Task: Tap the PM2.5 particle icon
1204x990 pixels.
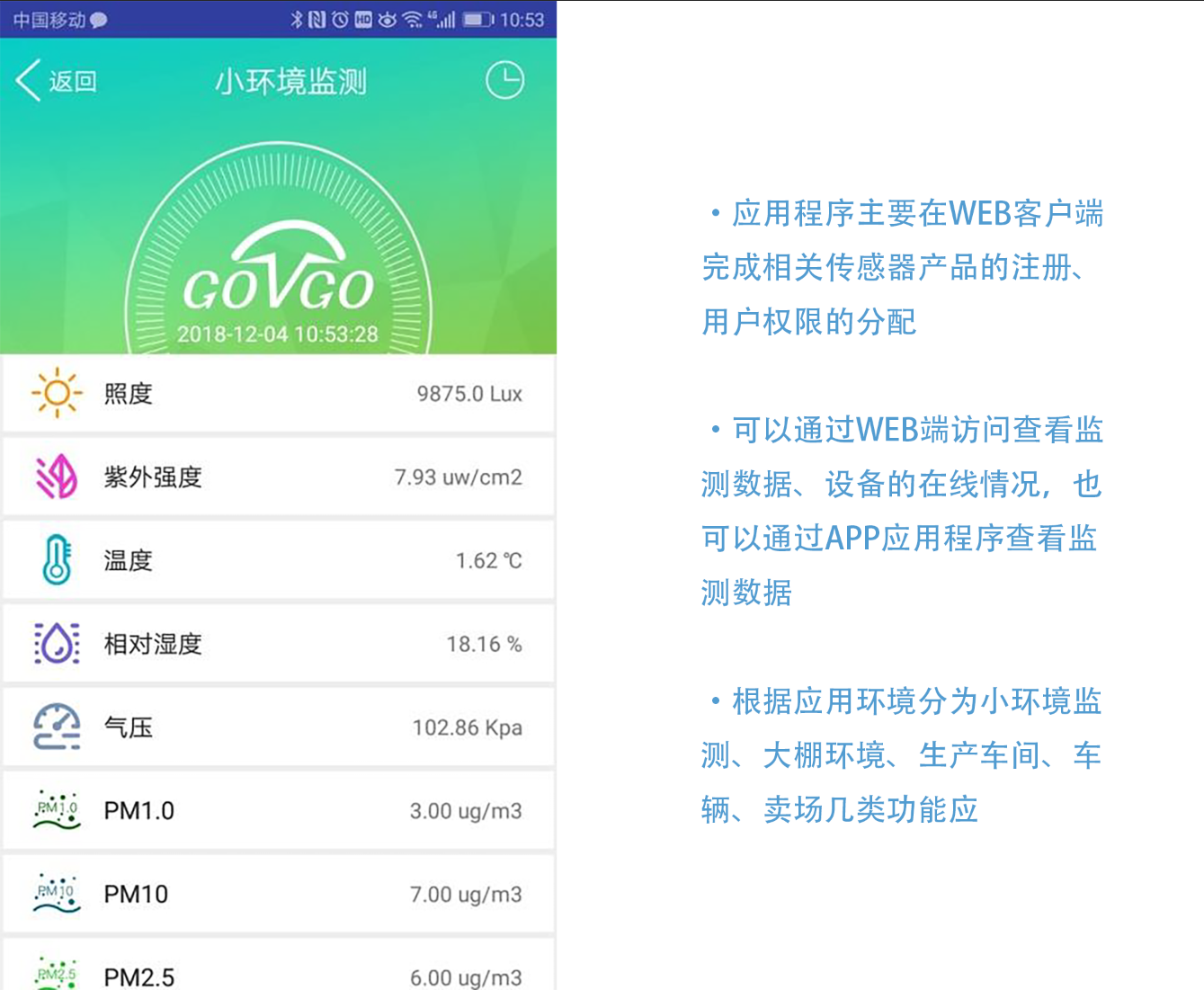Action: [57, 975]
